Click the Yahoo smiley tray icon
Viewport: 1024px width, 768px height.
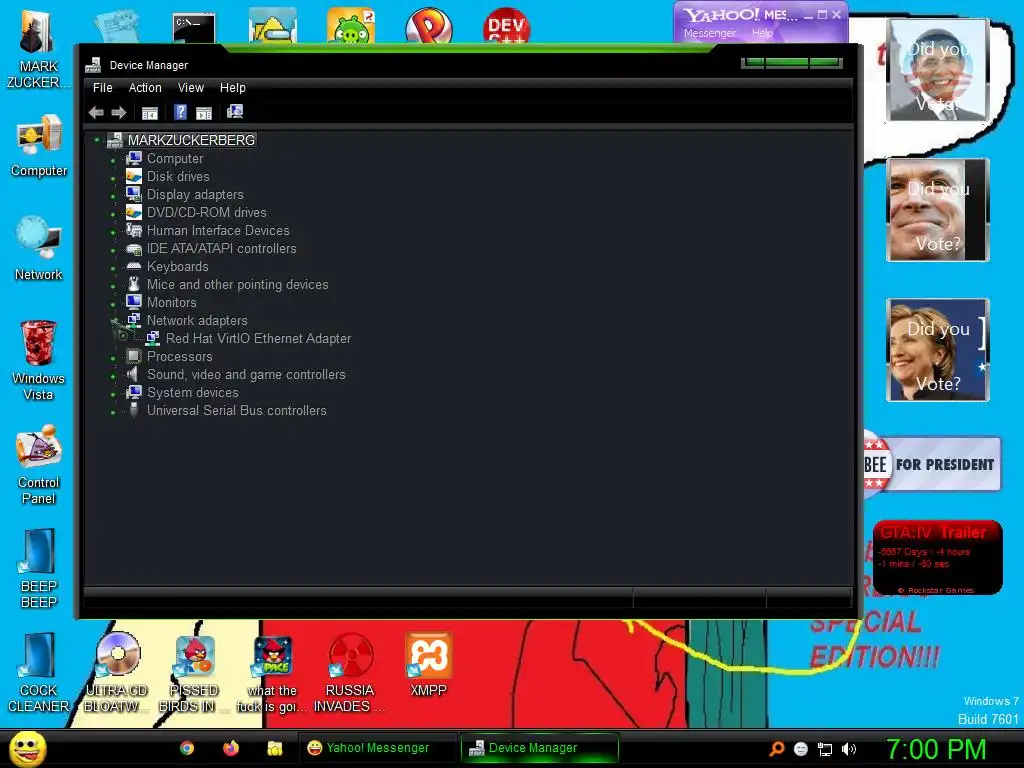[x=801, y=749]
